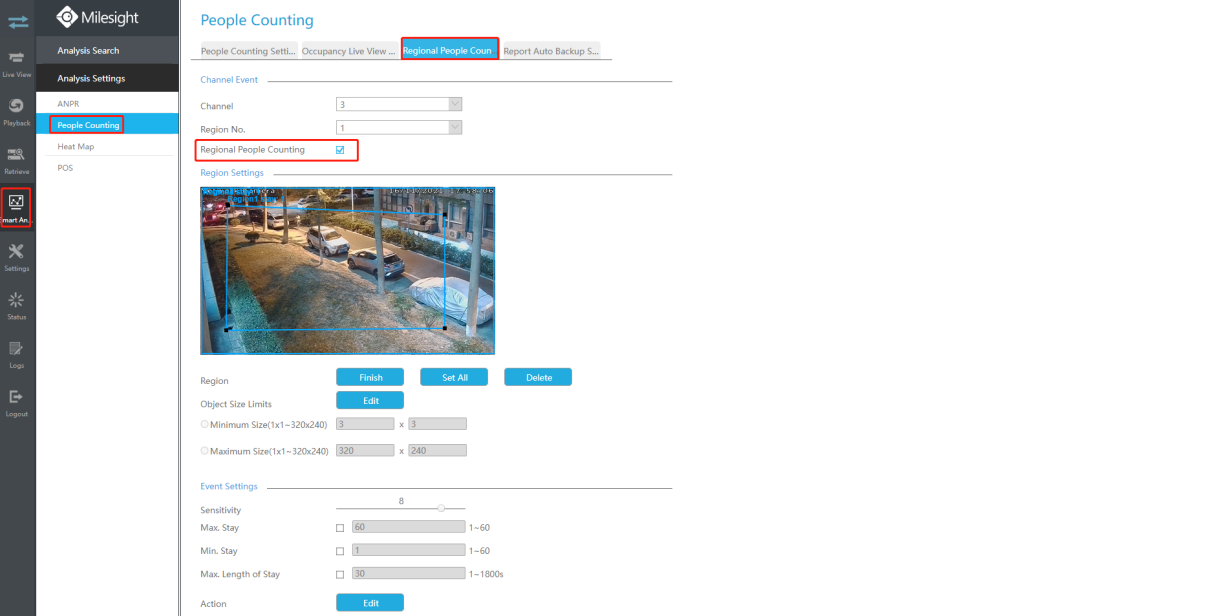The height and width of the screenshot is (616, 1216).
Task: Open the Region No. dropdown
Action: pos(399,128)
